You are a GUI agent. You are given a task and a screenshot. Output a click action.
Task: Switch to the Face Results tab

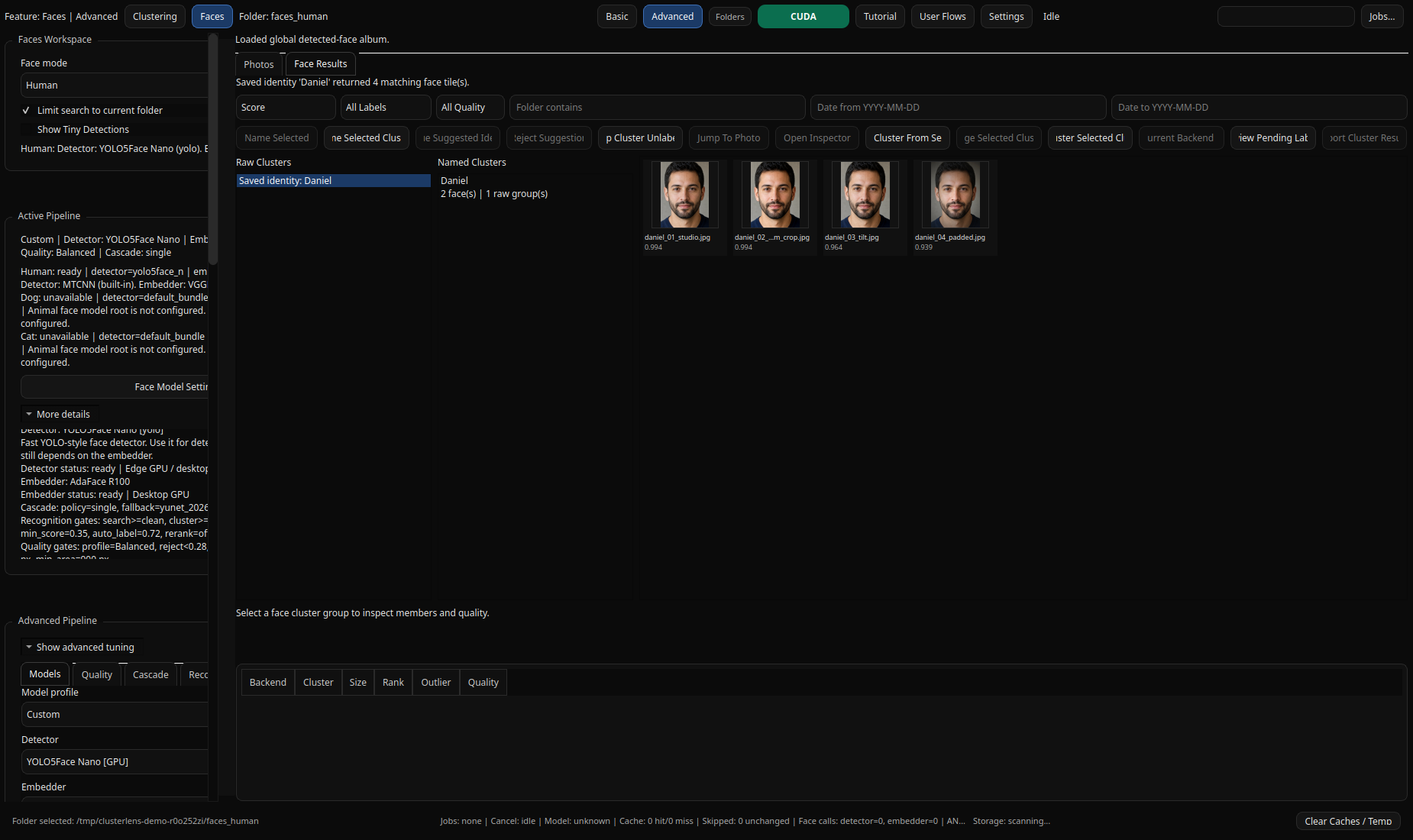pos(321,63)
